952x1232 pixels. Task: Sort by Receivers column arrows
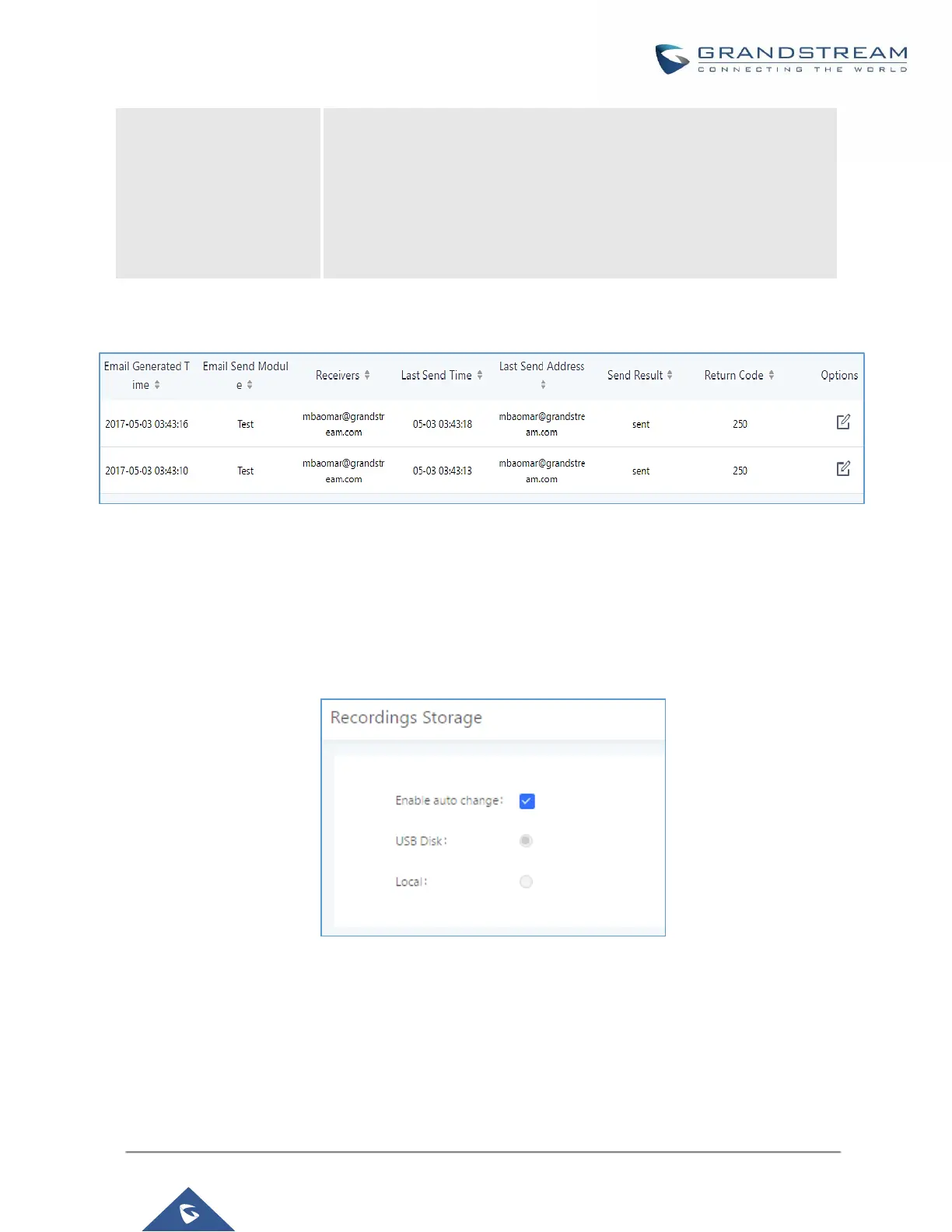point(367,375)
